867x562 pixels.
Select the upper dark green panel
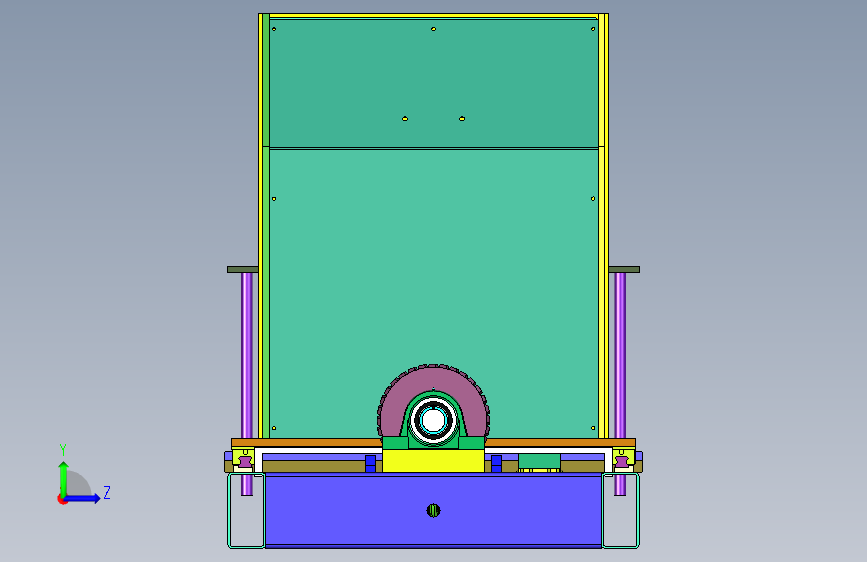tap(434, 83)
